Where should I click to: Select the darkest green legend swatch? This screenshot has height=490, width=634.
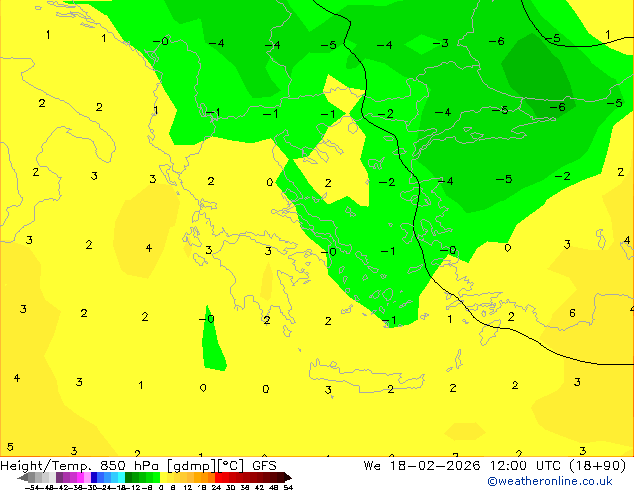click(129, 477)
